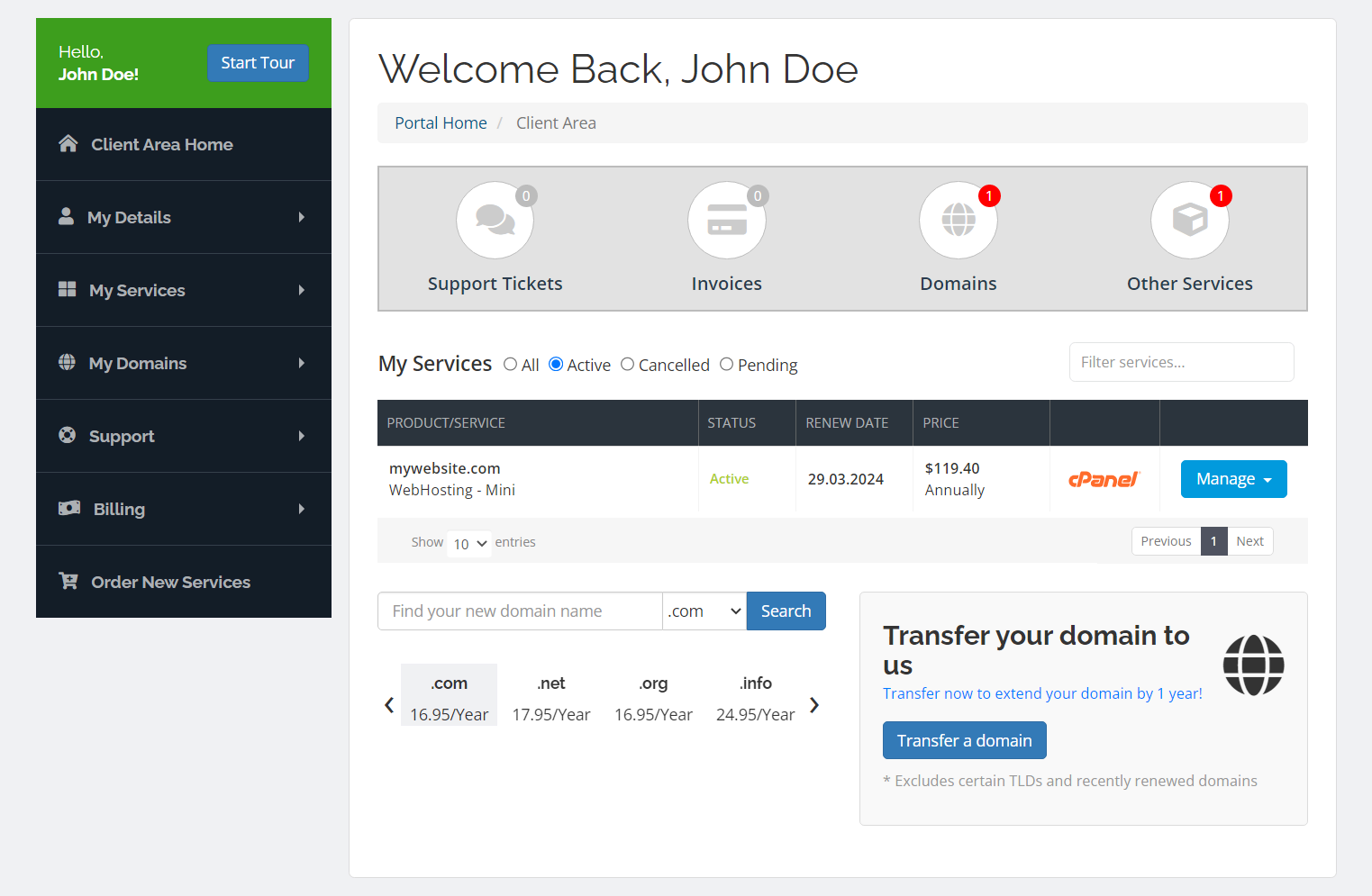
Task: Click the Client Area breadcrumb text
Action: tap(556, 122)
